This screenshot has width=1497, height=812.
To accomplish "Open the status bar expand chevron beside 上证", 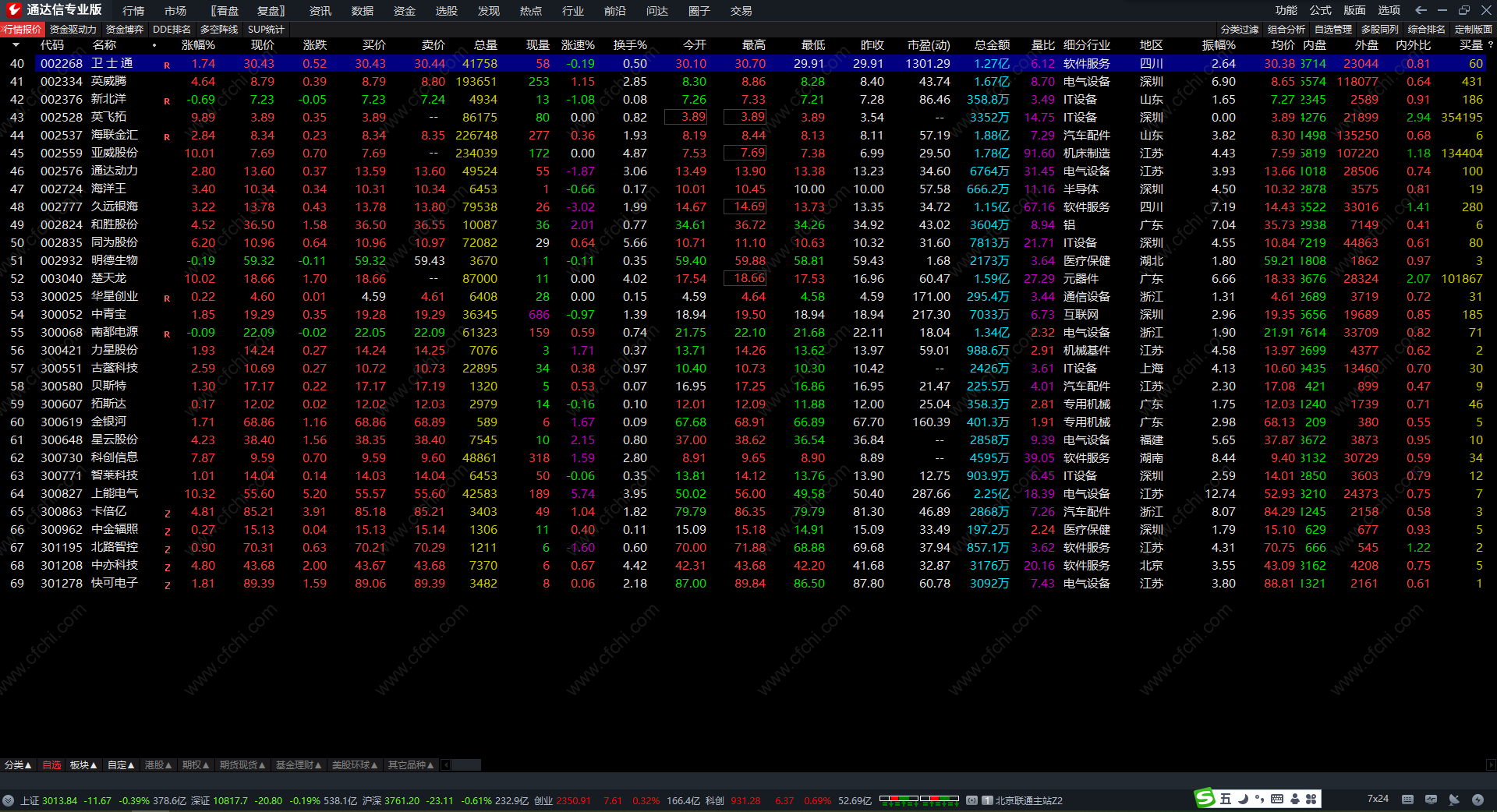I will [x=8, y=800].
